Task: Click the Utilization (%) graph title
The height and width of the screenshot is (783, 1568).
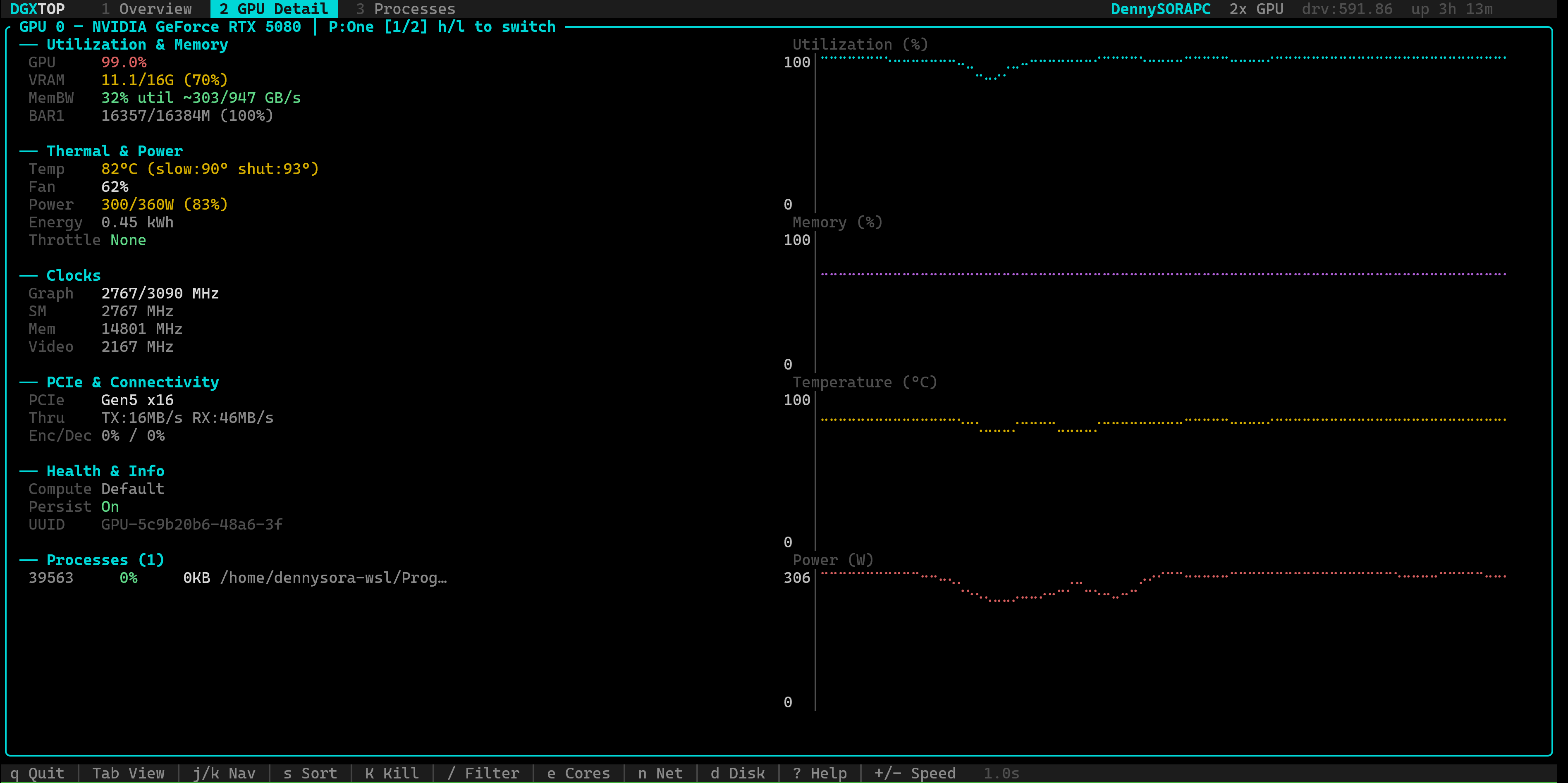Action: coord(860,44)
